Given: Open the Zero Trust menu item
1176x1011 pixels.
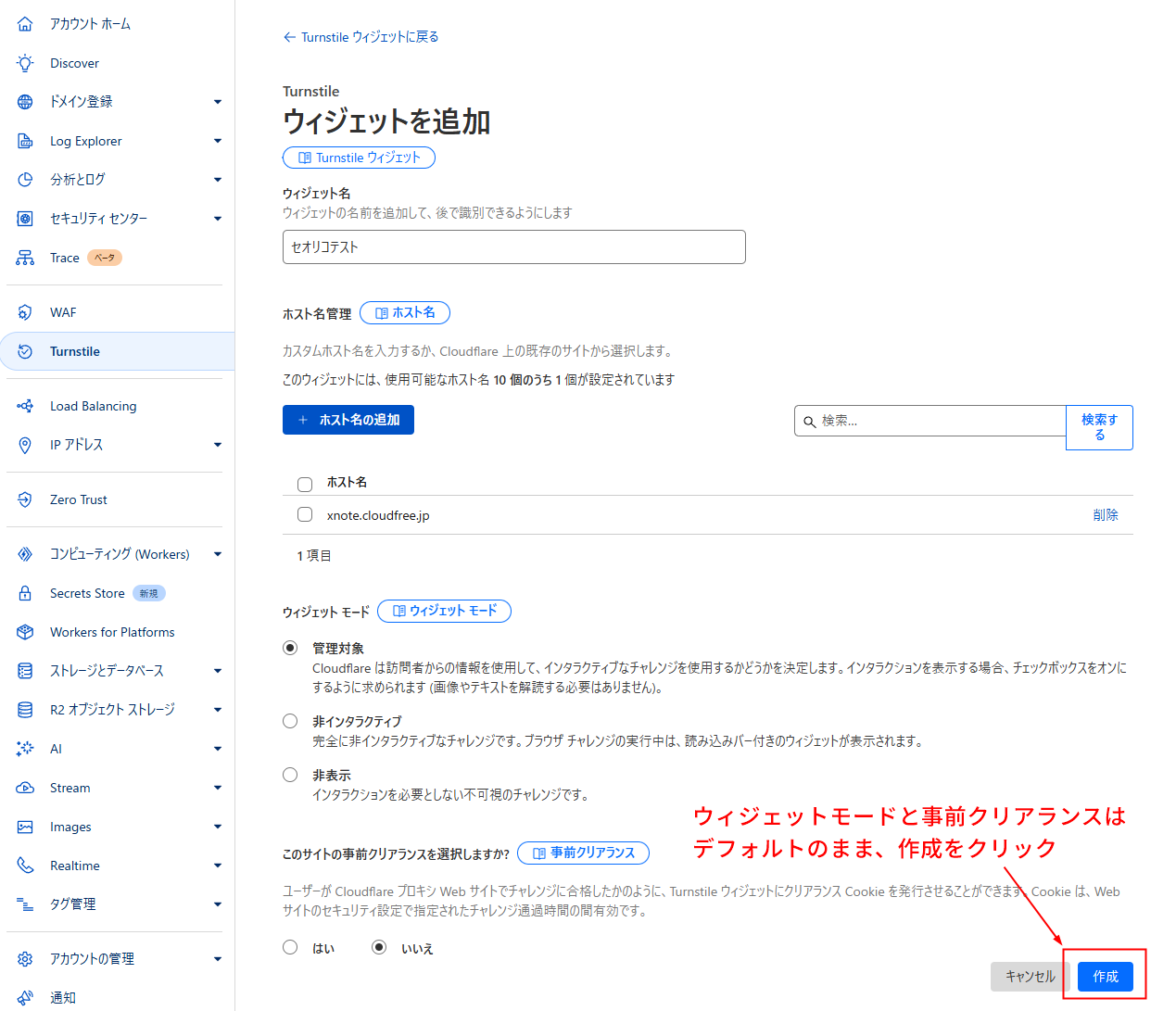Looking at the screenshot, I should click(x=79, y=499).
